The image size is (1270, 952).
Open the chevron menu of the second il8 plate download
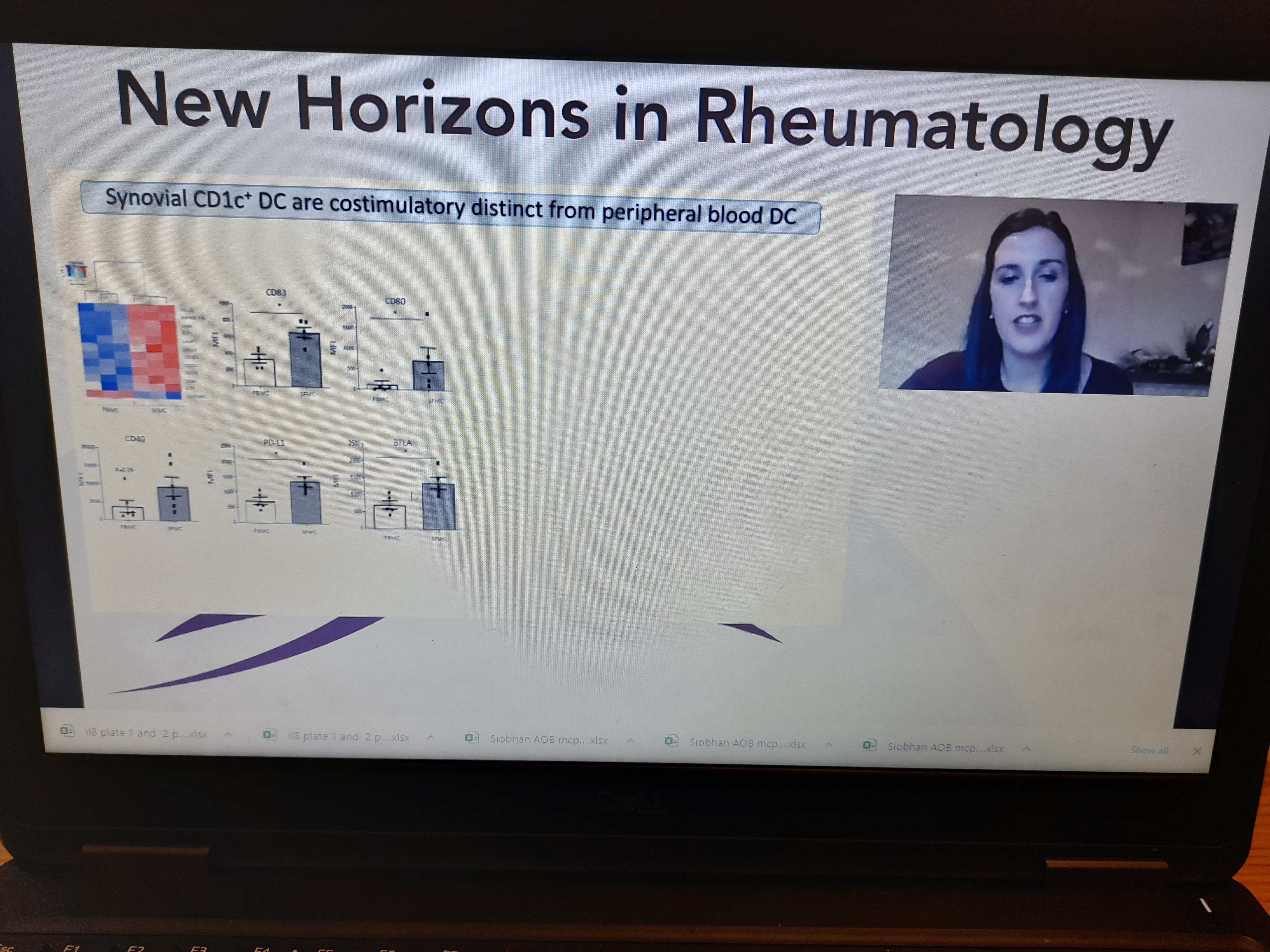click(x=430, y=737)
